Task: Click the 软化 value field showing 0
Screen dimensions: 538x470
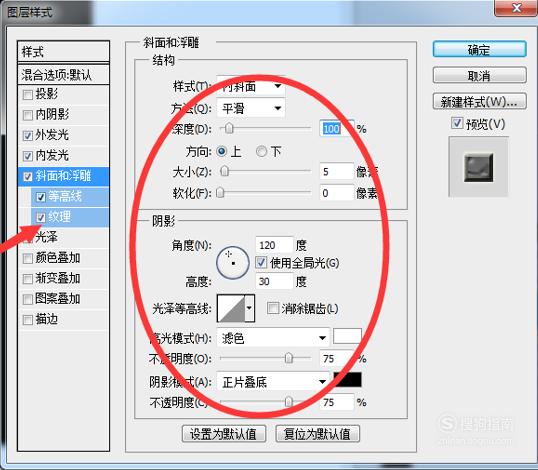Action: [337, 193]
